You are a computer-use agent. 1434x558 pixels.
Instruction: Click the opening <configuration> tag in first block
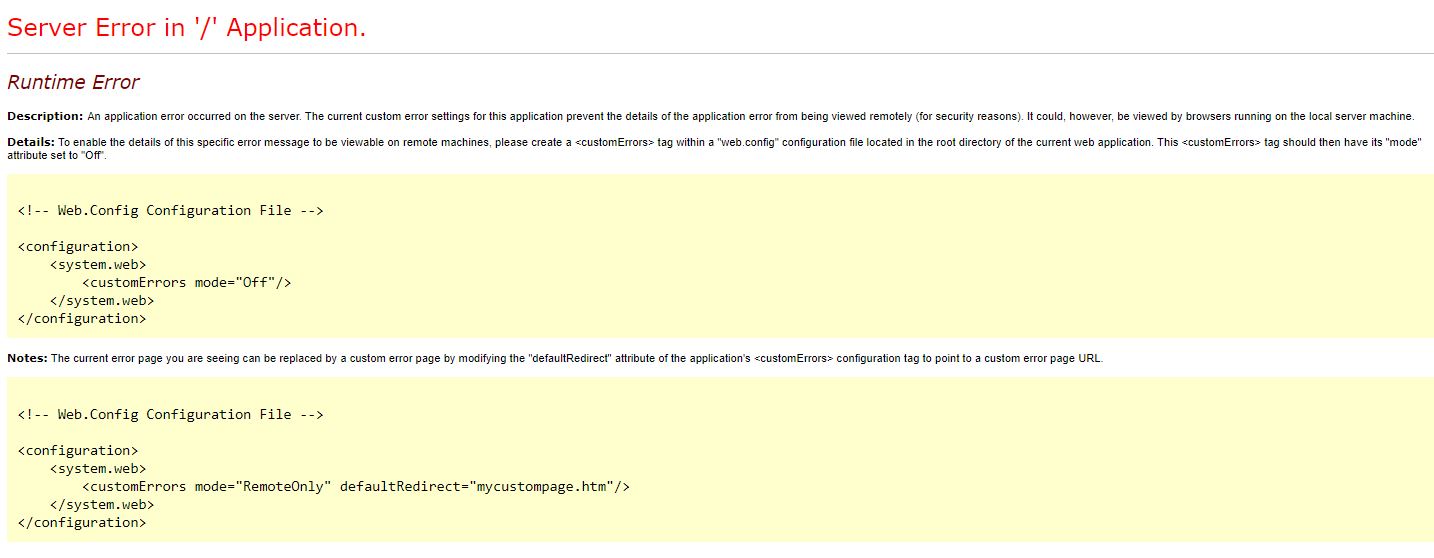78,246
